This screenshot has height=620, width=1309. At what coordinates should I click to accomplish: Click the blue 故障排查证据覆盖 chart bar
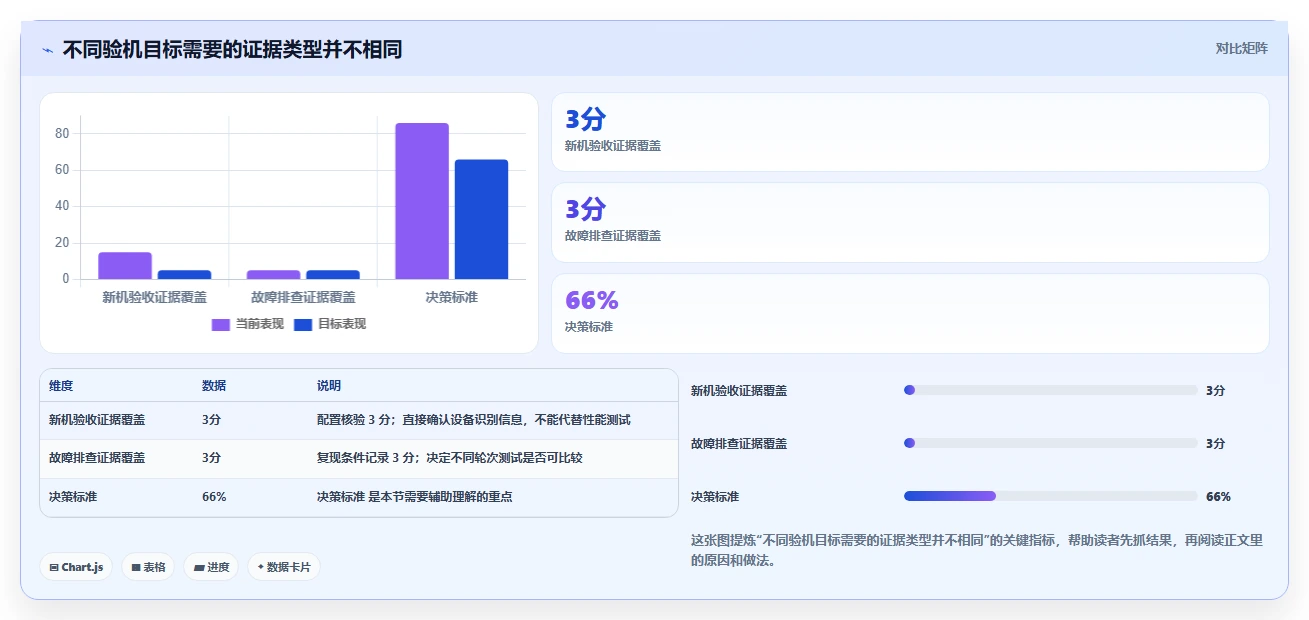pyautogui.click(x=333, y=274)
